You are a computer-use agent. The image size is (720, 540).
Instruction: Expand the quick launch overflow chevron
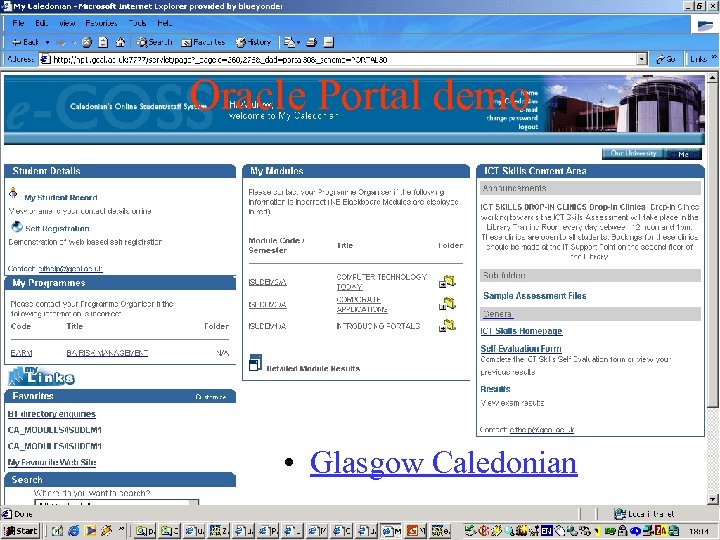[x=122, y=529]
